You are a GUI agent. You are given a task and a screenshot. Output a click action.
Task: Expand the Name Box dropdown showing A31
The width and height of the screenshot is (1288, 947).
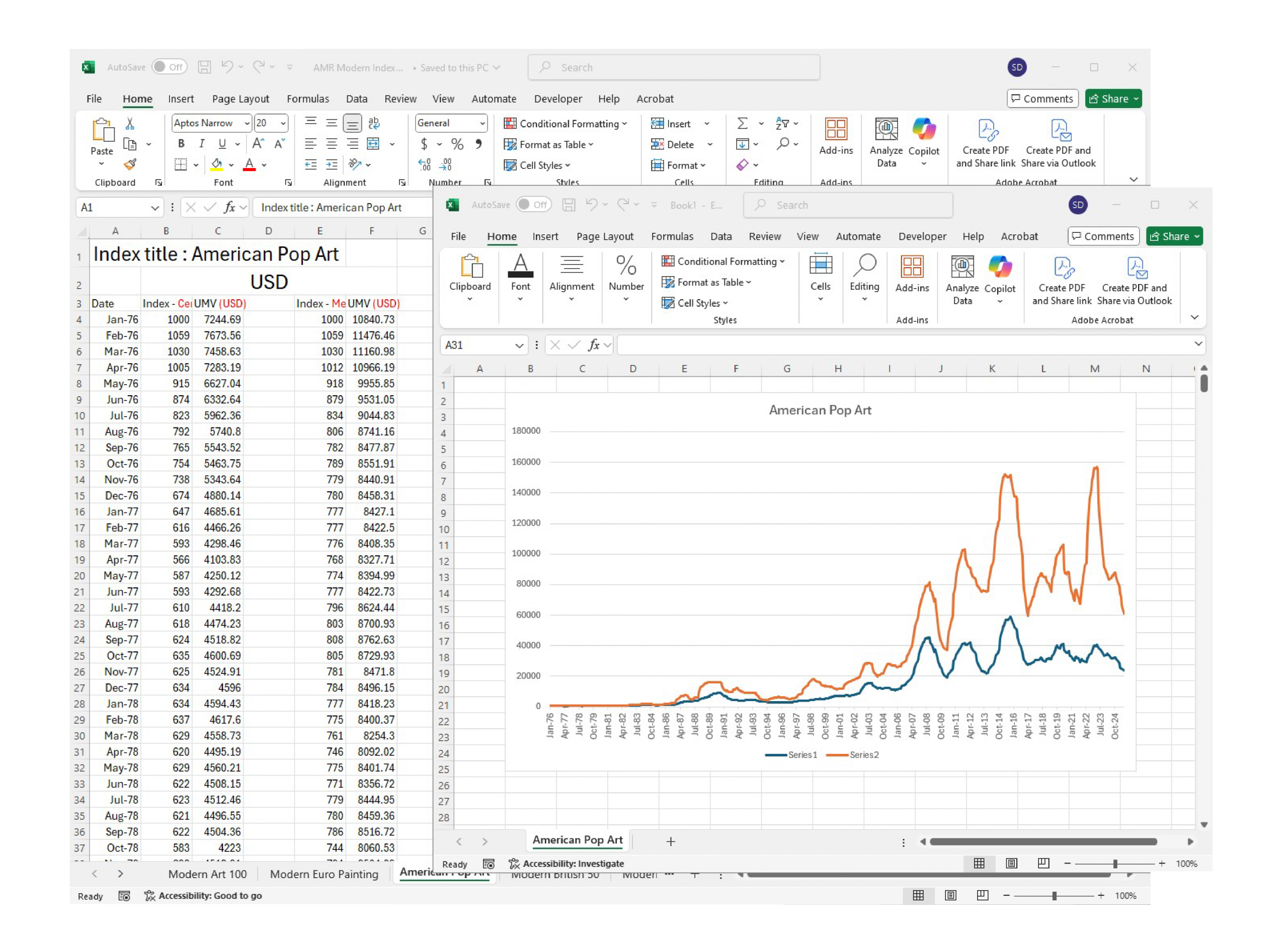[x=519, y=345]
